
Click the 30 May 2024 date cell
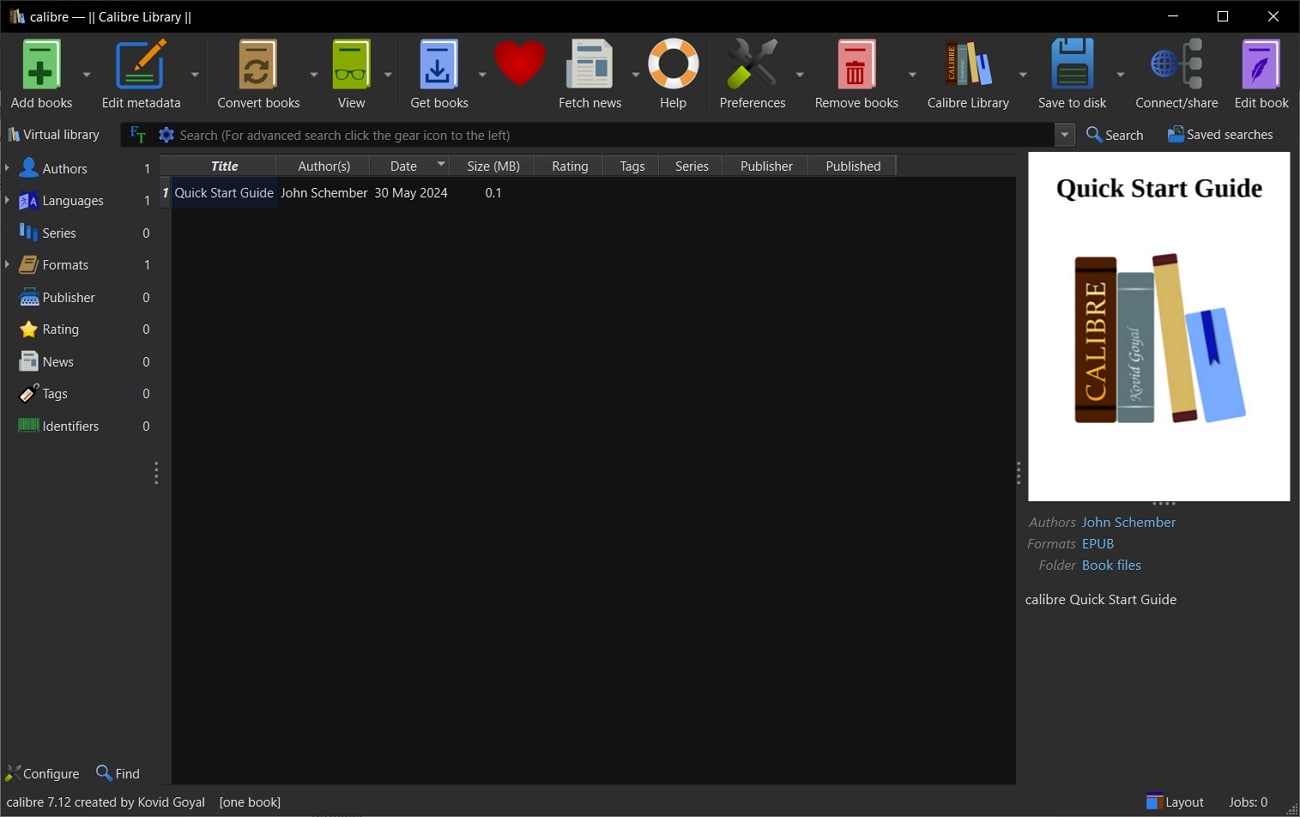click(411, 193)
